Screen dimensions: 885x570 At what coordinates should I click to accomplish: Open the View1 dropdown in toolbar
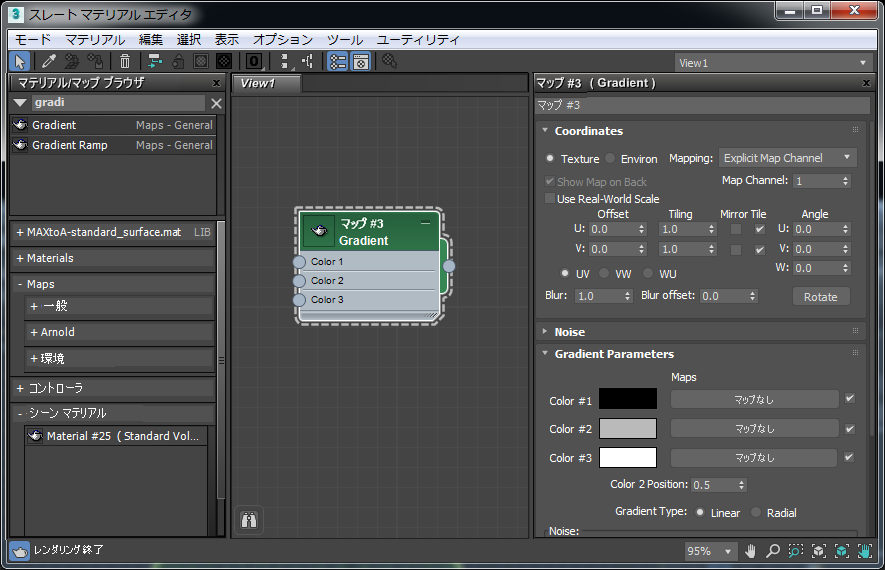point(773,63)
